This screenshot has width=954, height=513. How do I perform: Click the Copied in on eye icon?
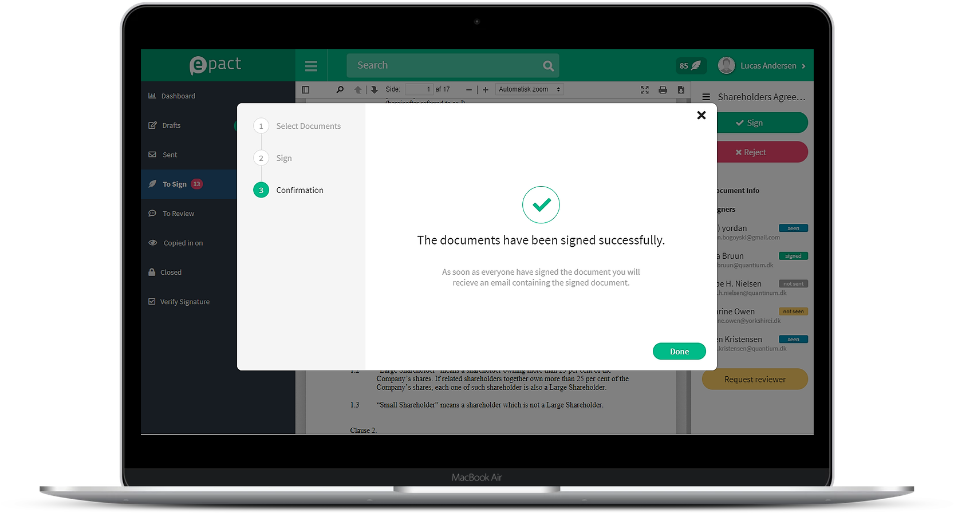(x=153, y=243)
